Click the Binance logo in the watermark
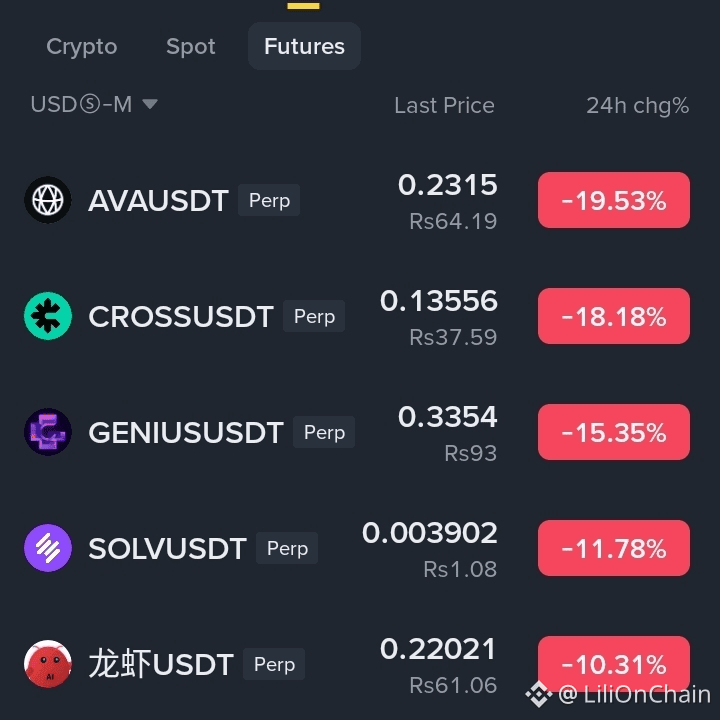This screenshot has width=720, height=720. tap(539, 694)
